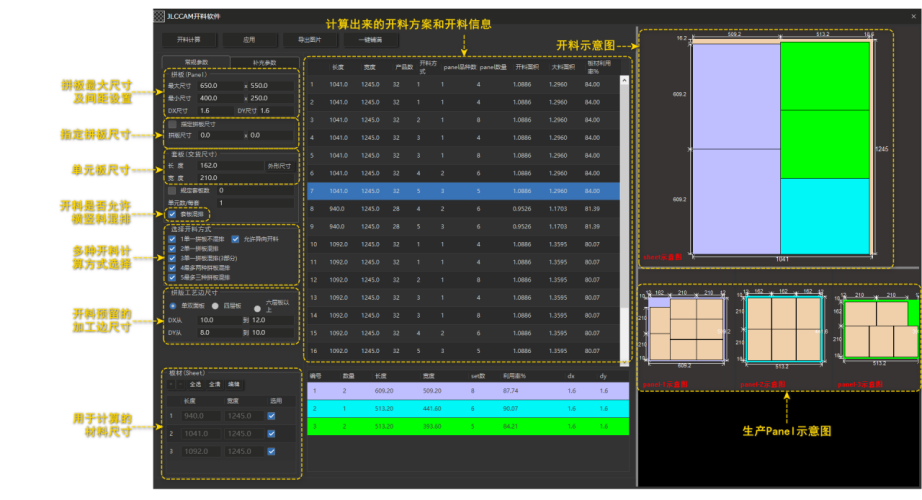Click 全选 in the Sheet panel
This screenshot has width=922, height=500.
(195, 385)
